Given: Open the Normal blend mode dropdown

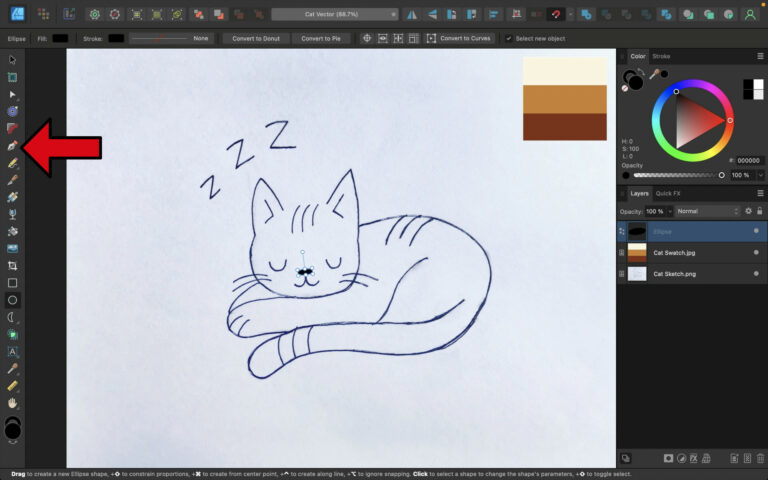Looking at the screenshot, I should pos(708,211).
